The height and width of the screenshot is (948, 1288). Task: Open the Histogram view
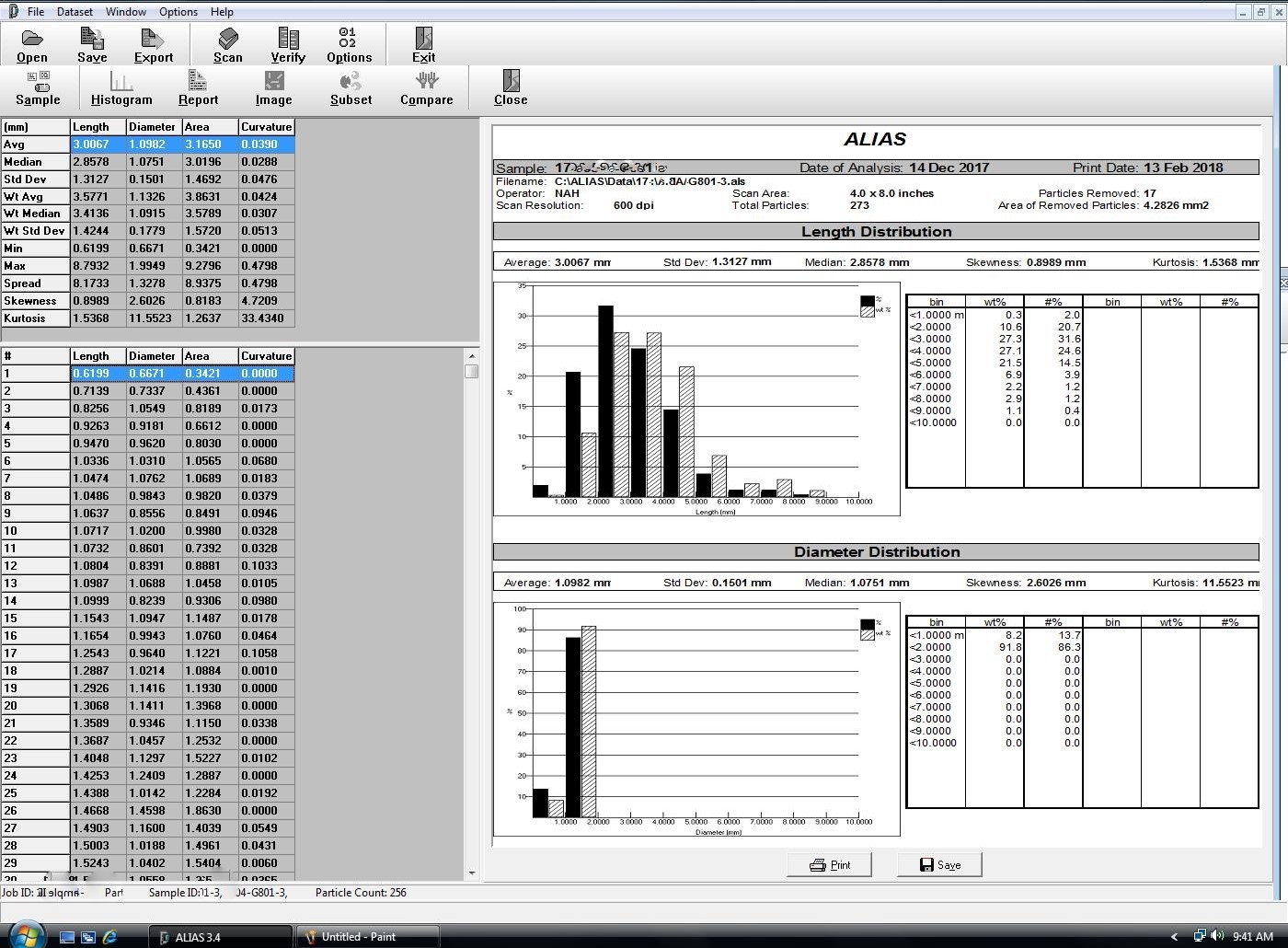coord(121,83)
